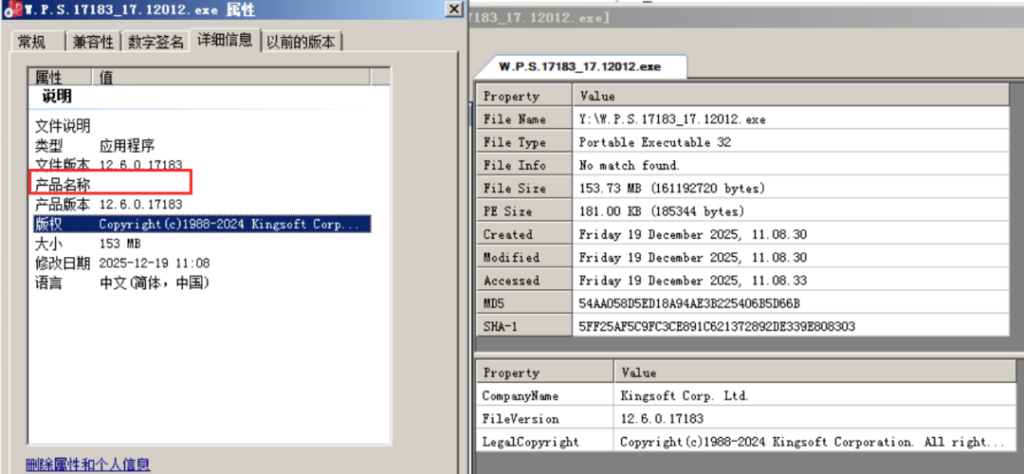Go to the 以前的版本 tab
The width and height of the screenshot is (1024, 474).
point(302,41)
